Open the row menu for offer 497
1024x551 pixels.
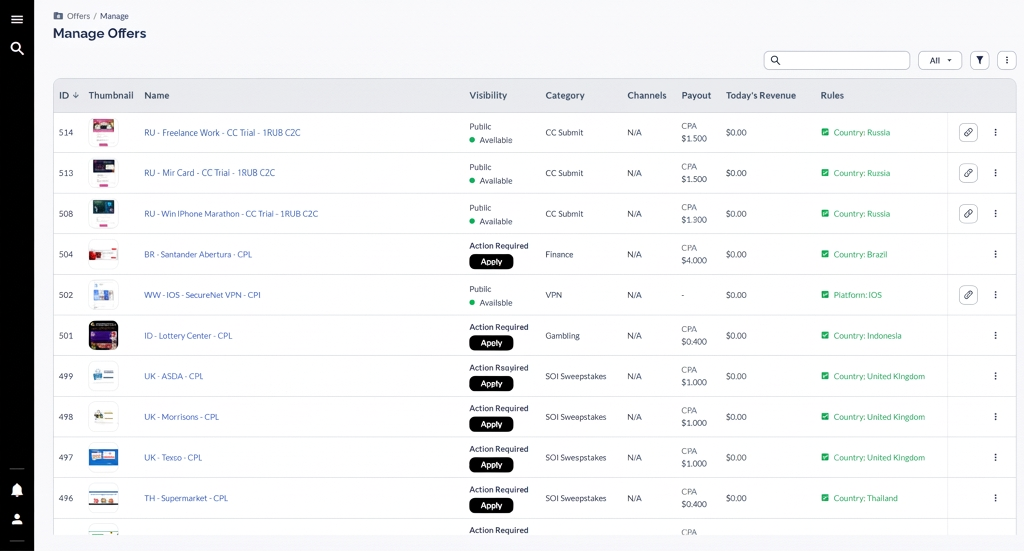pyautogui.click(x=995, y=458)
